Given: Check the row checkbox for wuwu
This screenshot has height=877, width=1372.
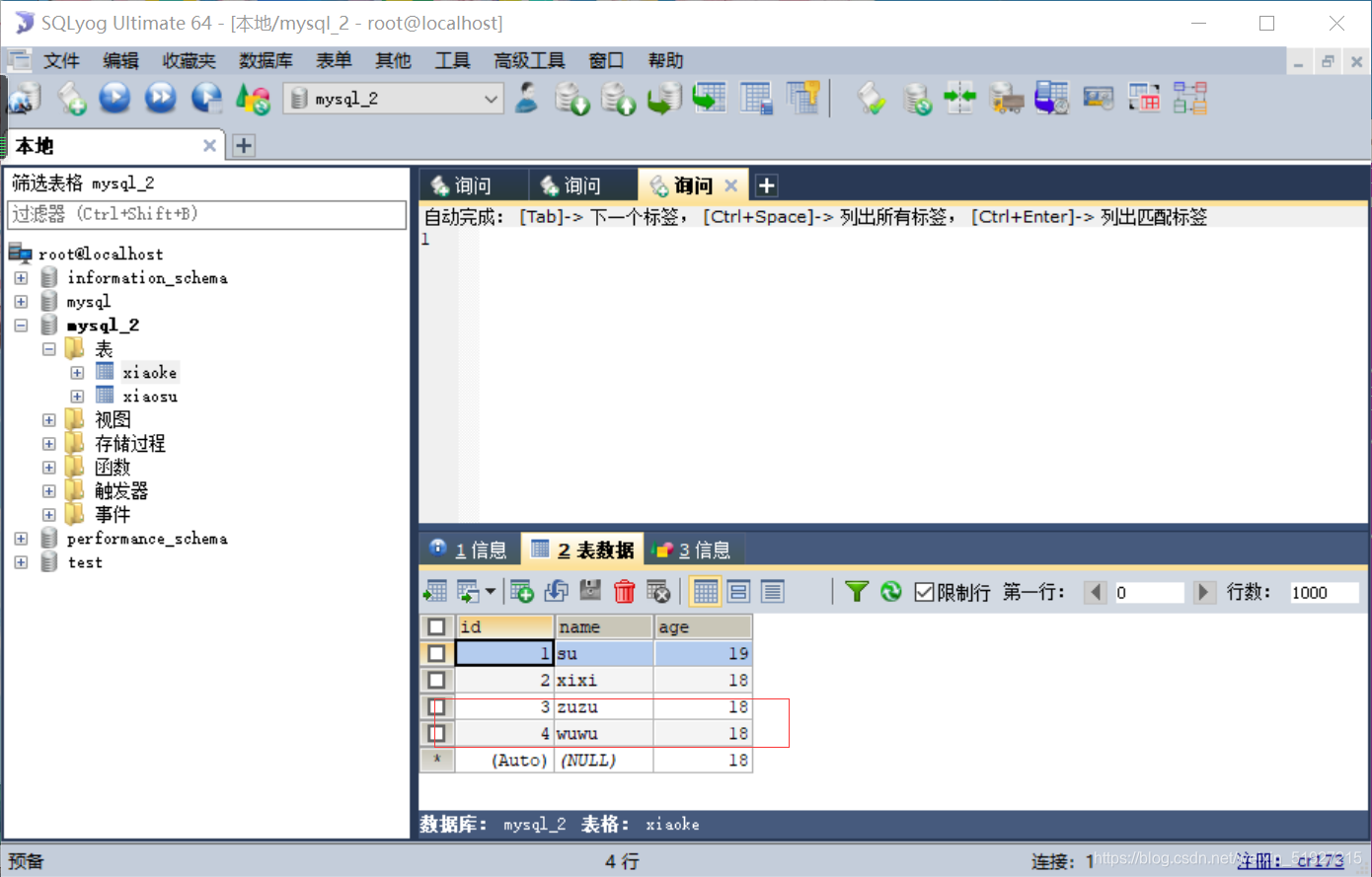Looking at the screenshot, I should tap(436, 733).
